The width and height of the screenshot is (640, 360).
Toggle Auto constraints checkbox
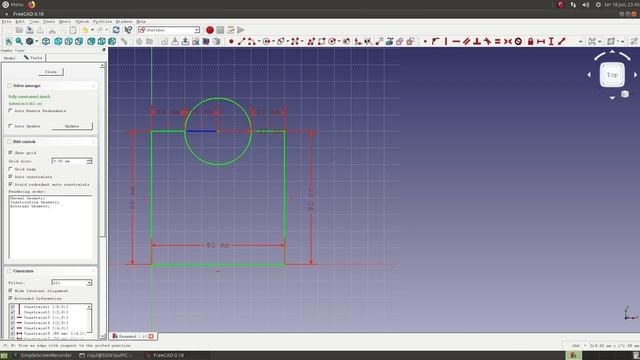point(11,176)
